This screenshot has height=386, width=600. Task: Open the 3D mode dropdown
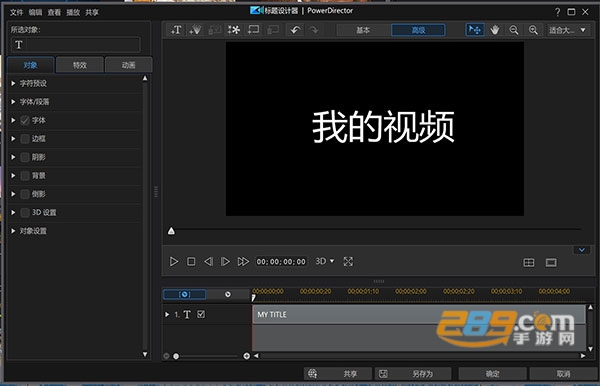324,261
